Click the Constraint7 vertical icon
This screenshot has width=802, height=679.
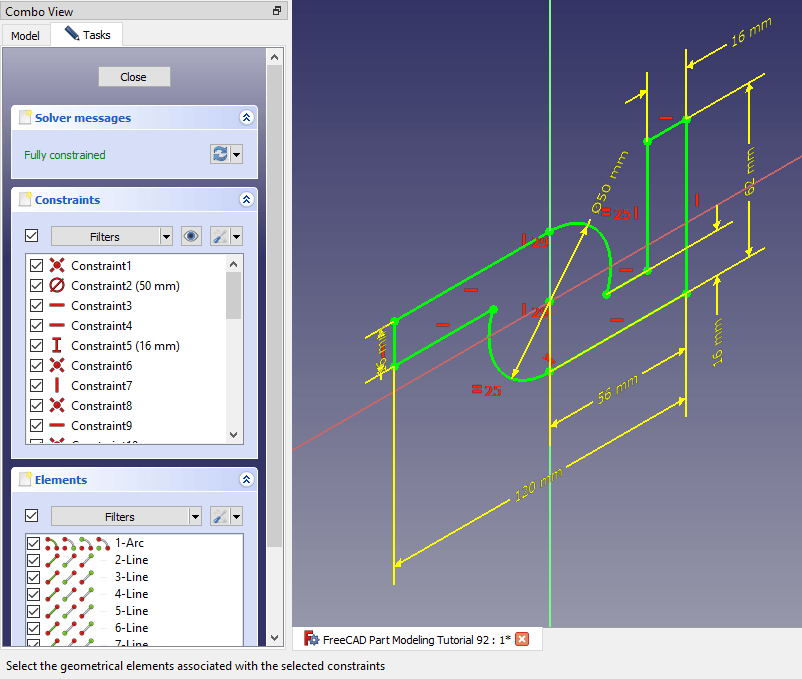(57, 386)
